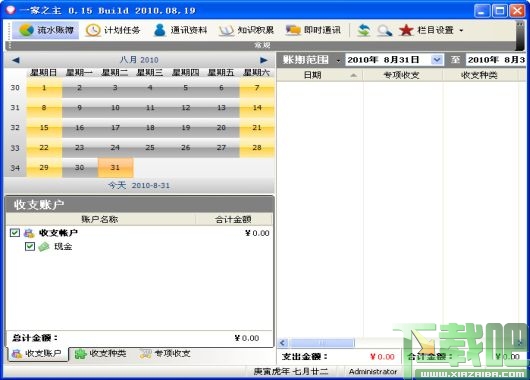
Task: Uncheck the 现金 account checkbox
Action: [x=30, y=246]
